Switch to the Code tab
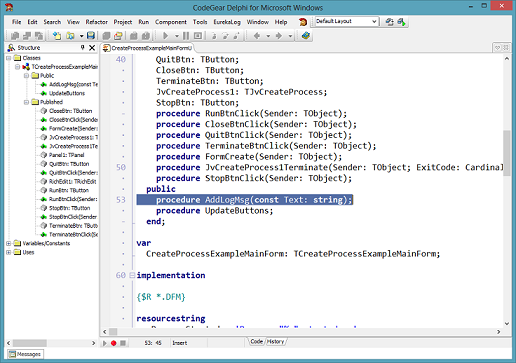The image size is (516, 363). coord(256,342)
